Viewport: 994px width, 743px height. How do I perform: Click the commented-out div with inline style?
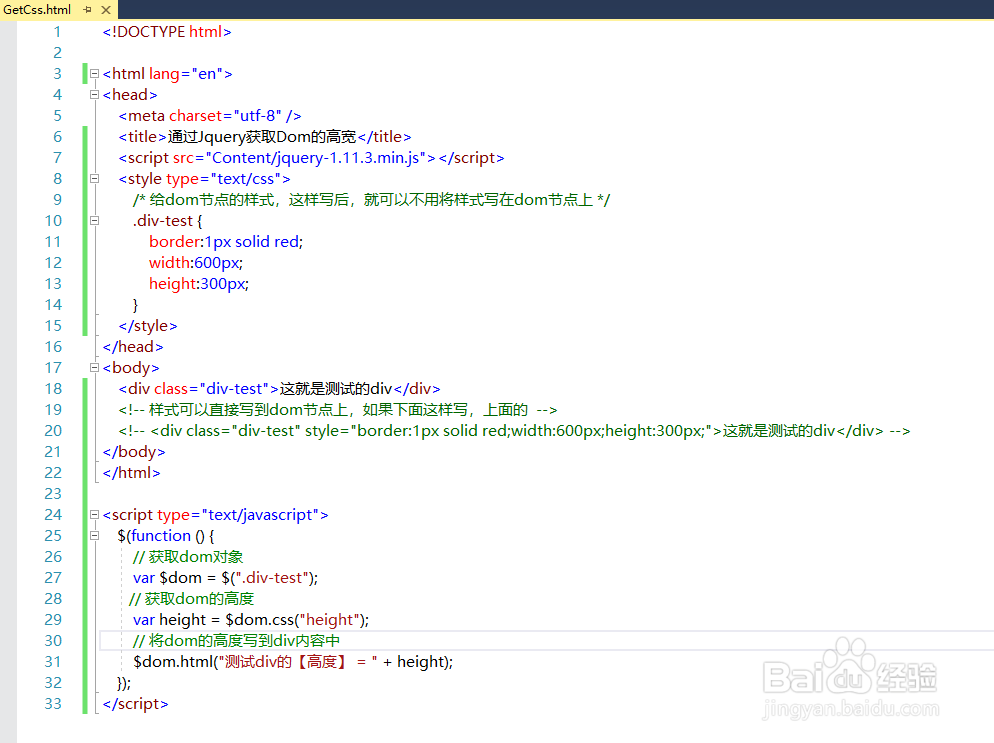coord(514,431)
